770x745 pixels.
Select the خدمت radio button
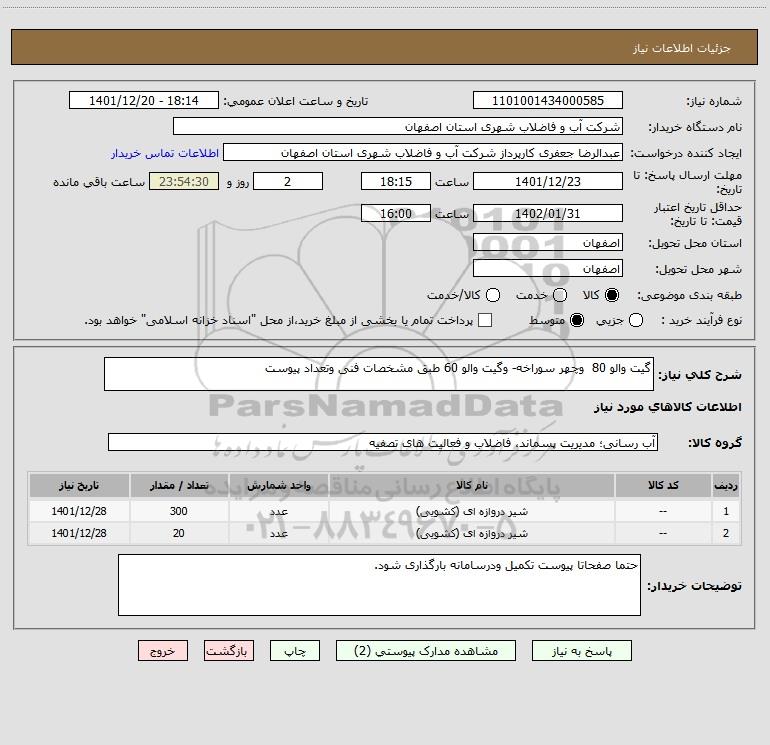(560, 295)
